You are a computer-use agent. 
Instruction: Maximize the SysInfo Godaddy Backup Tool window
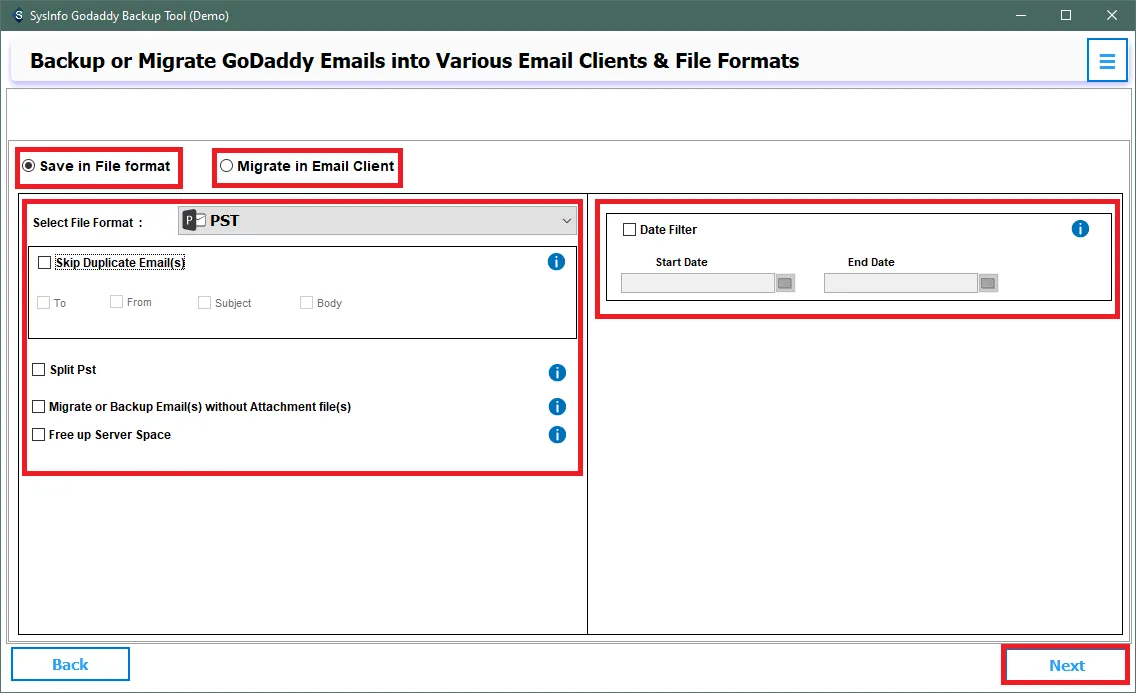pyautogui.click(x=1066, y=15)
